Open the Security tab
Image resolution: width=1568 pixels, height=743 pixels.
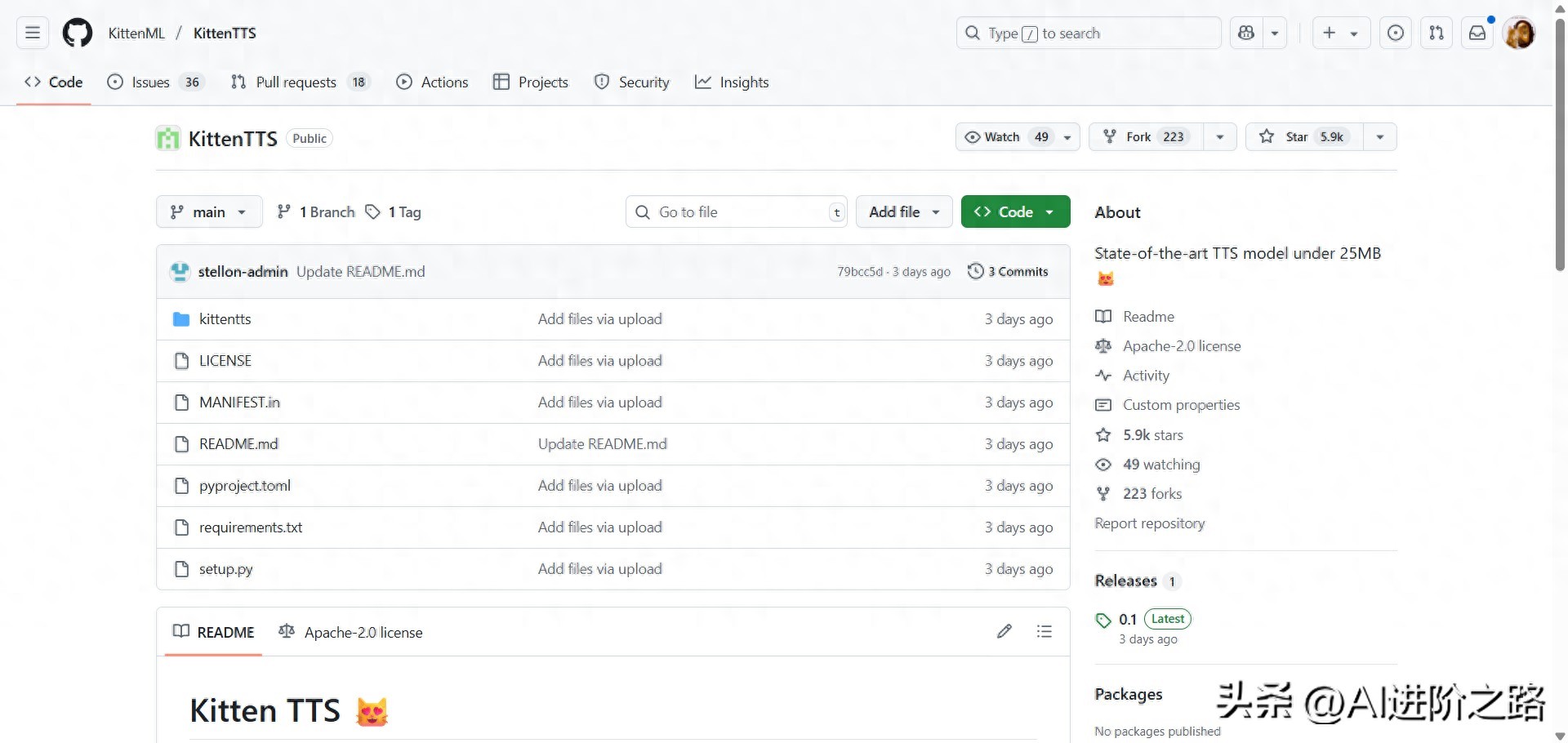[x=632, y=82]
